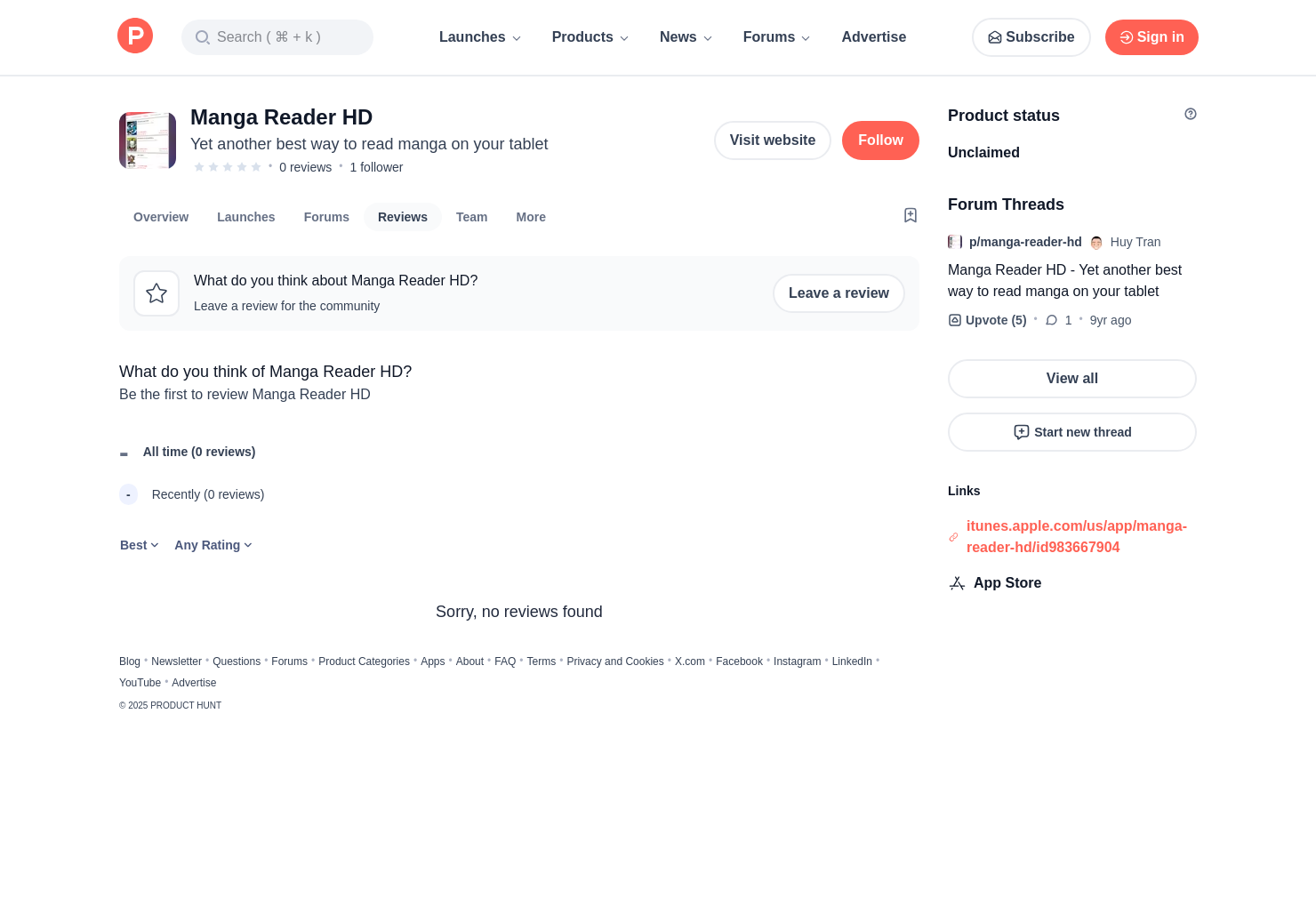The height and width of the screenshot is (922, 1316).
Task: Click the Upvote (5) icon
Action: coord(955,320)
